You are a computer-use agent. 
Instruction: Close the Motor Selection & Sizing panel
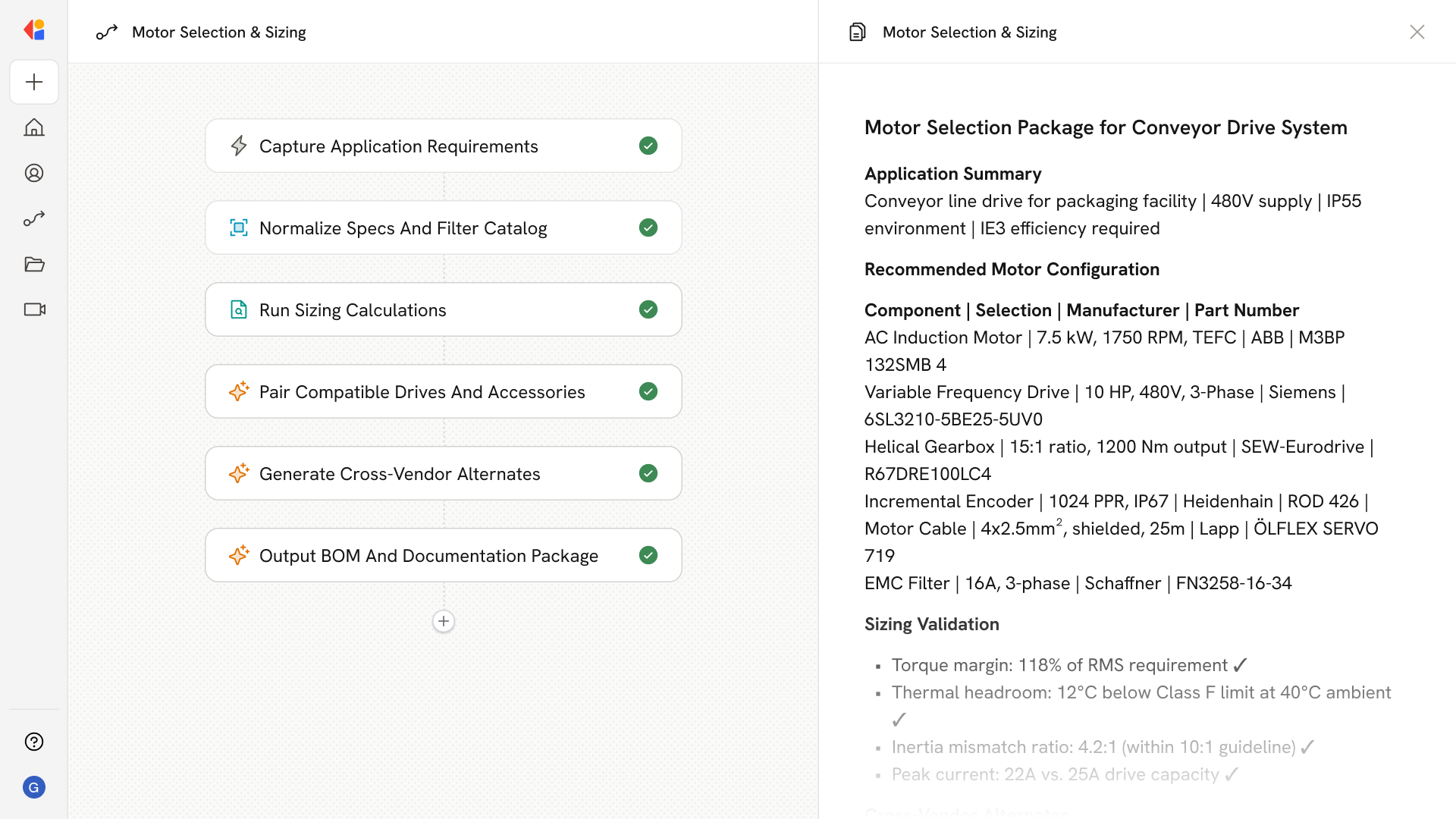click(x=1417, y=32)
